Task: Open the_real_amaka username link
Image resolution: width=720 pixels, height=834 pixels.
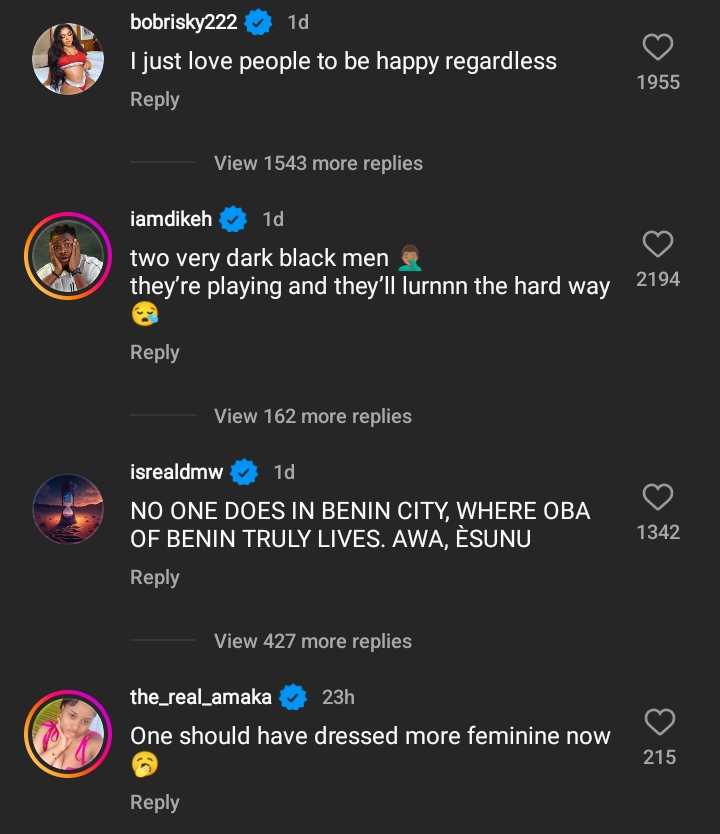Action: (201, 697)
